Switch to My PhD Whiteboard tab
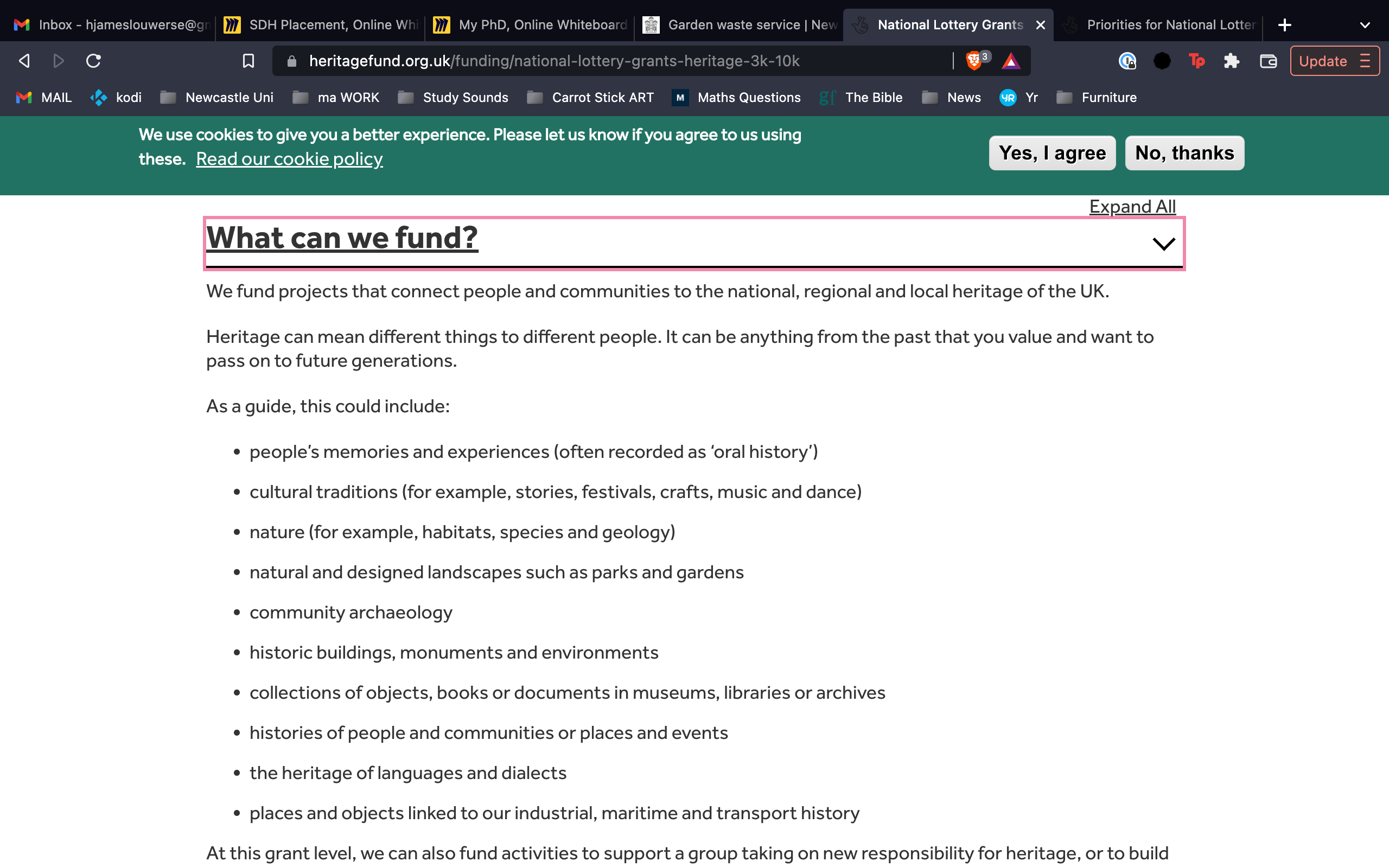 tap(530, 25)
